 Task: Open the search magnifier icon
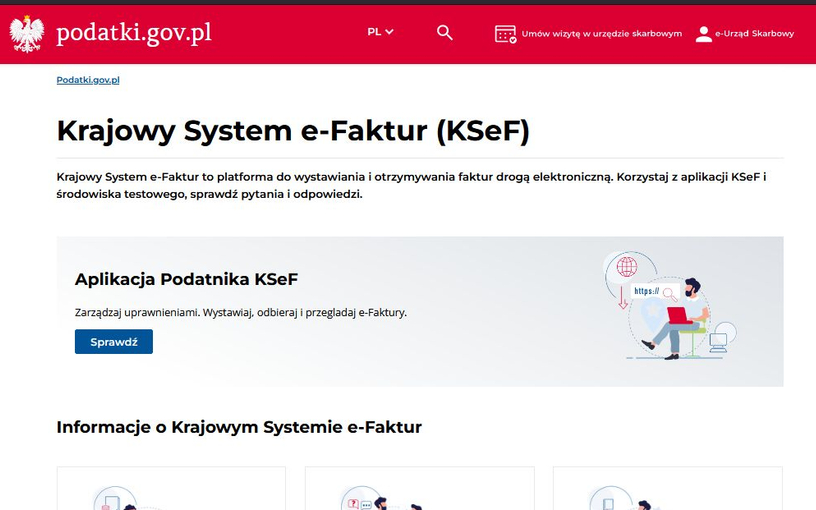(x=444, y=33)
